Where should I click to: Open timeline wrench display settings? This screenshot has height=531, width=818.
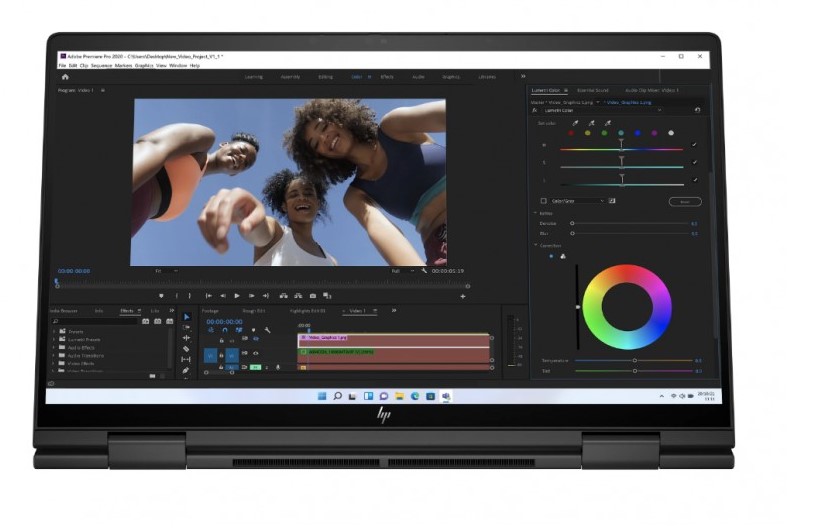tap(267, 330)
